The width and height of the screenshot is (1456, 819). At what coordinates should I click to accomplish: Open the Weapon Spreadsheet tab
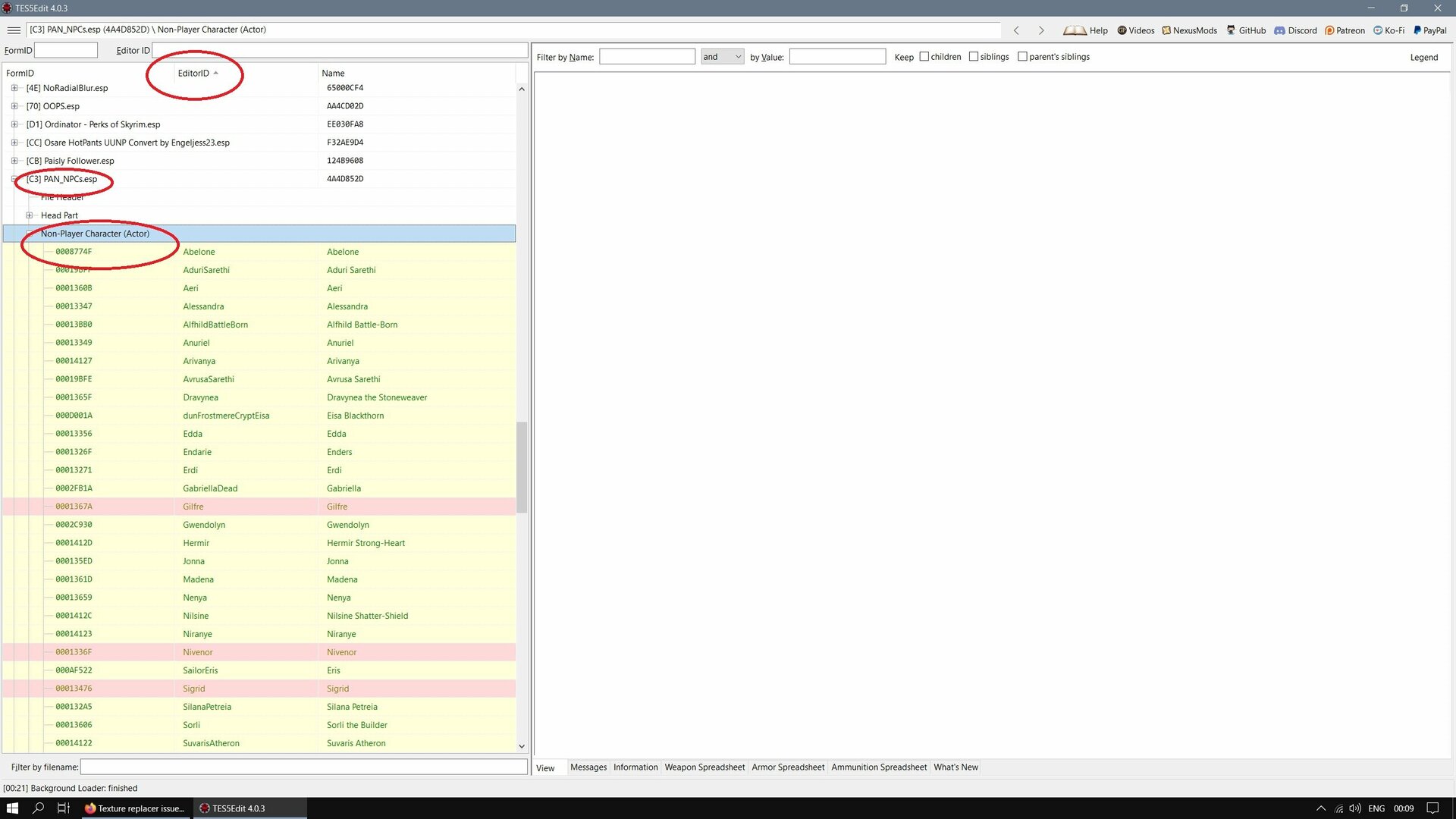704,767
